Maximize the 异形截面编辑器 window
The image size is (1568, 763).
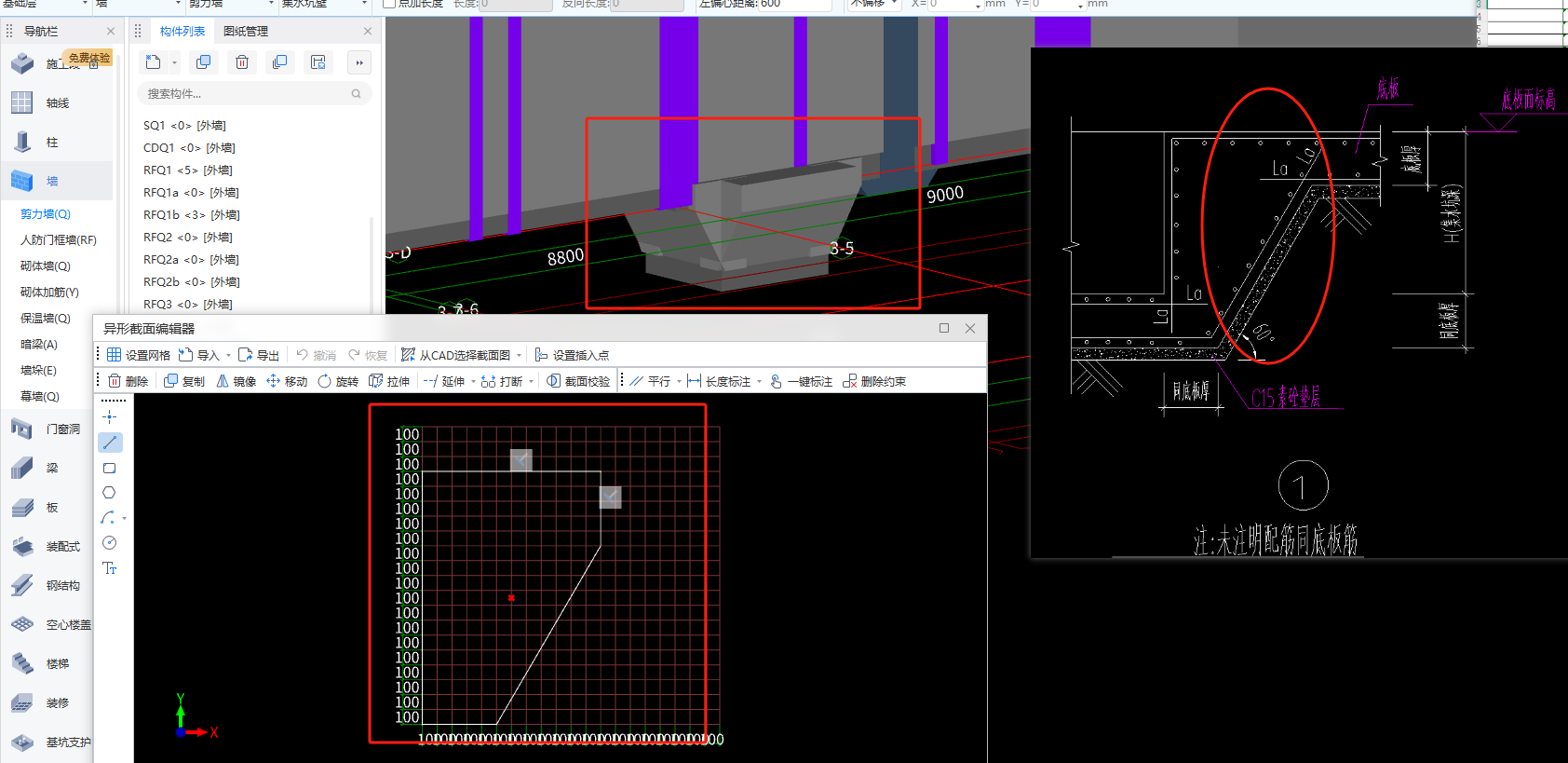click(x=944, y=328)
